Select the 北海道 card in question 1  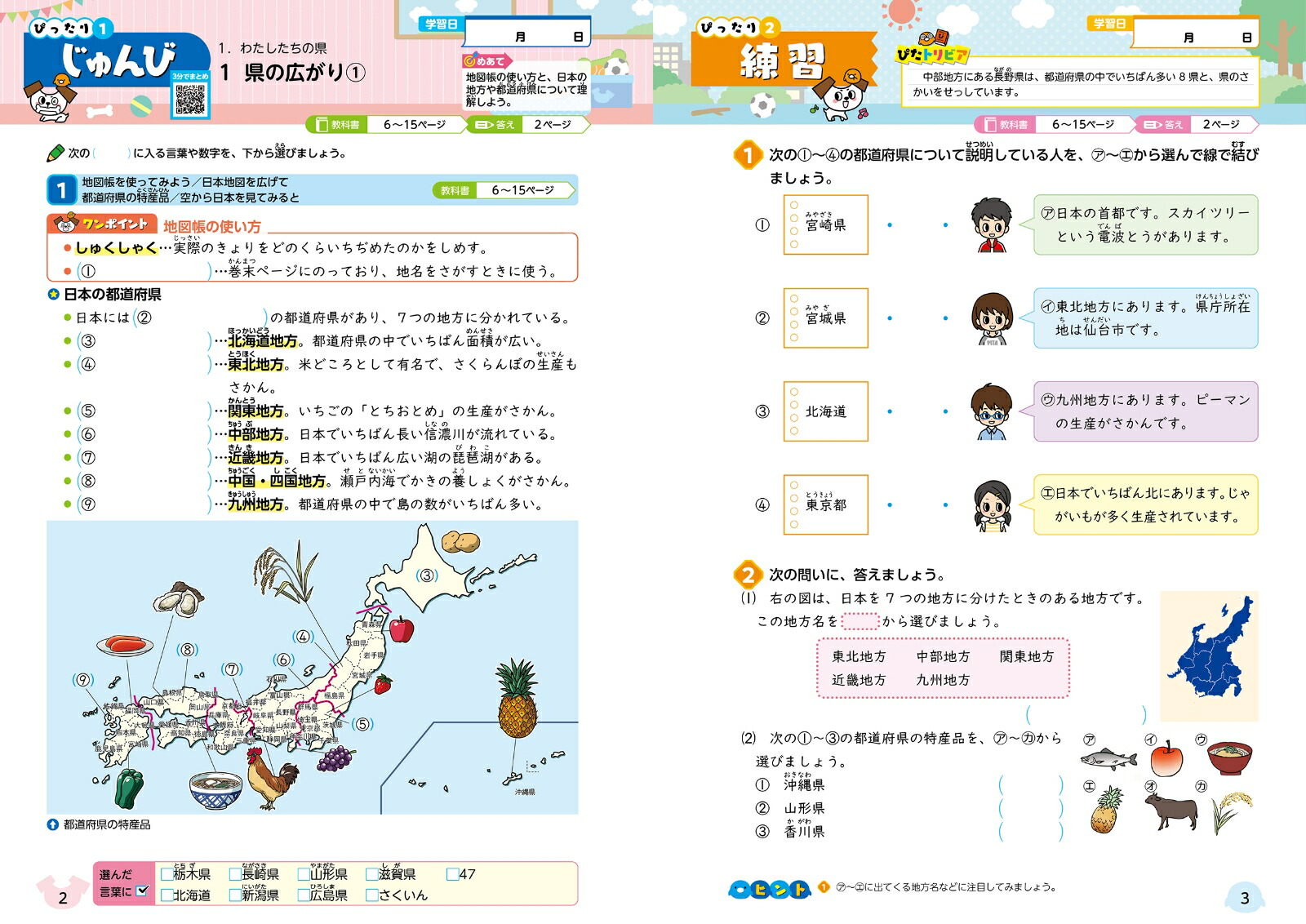(825, 411)
